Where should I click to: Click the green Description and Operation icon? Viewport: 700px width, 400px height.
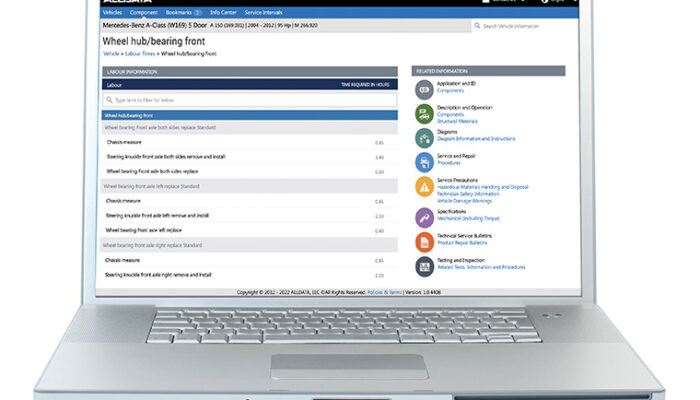tap(424, 112)
